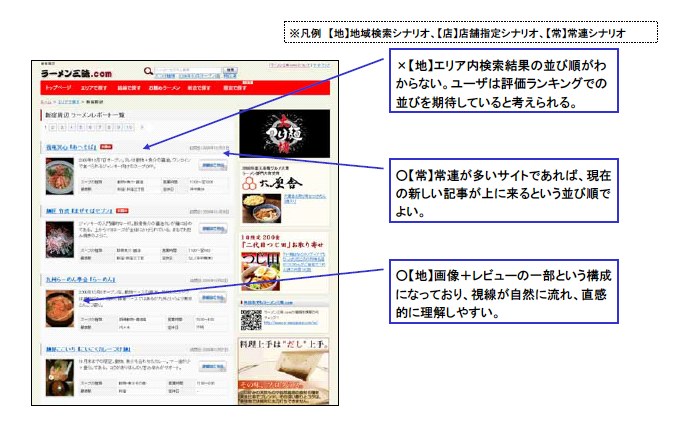Click the ホーム breadcrumb link

point(46,102)
